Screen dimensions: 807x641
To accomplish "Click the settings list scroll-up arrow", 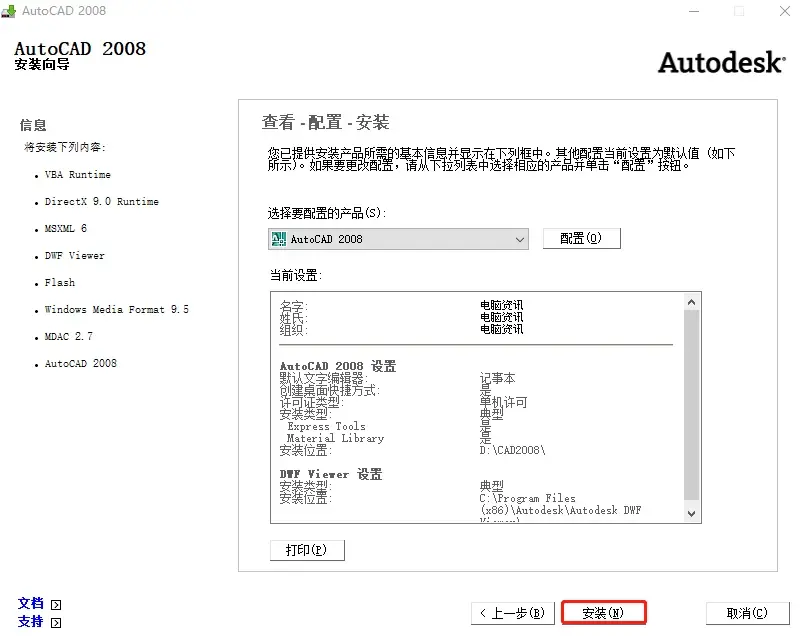I will pos(692,302).
